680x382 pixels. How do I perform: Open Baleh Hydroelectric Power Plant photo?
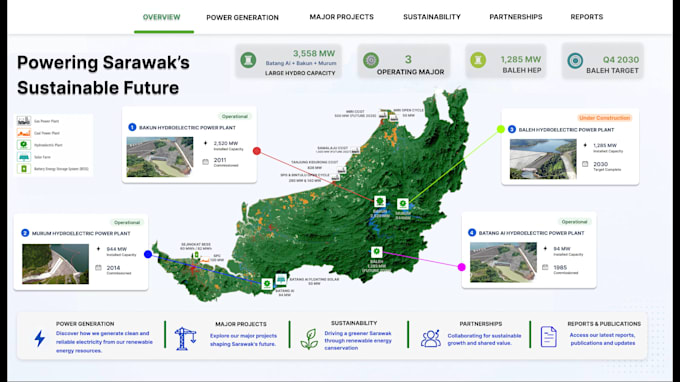(543, 159)
